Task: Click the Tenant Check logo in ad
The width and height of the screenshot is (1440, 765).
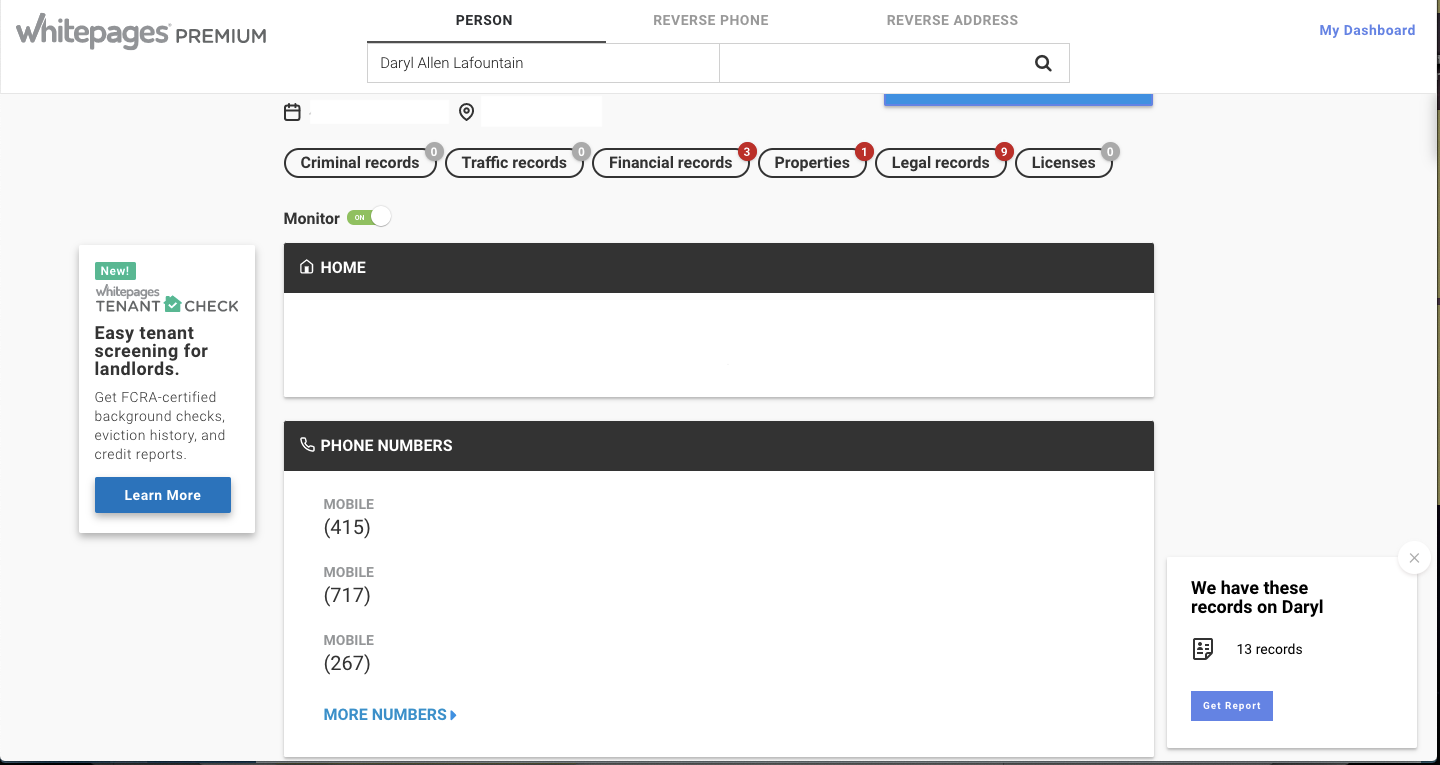Action: tap(167, 299)
